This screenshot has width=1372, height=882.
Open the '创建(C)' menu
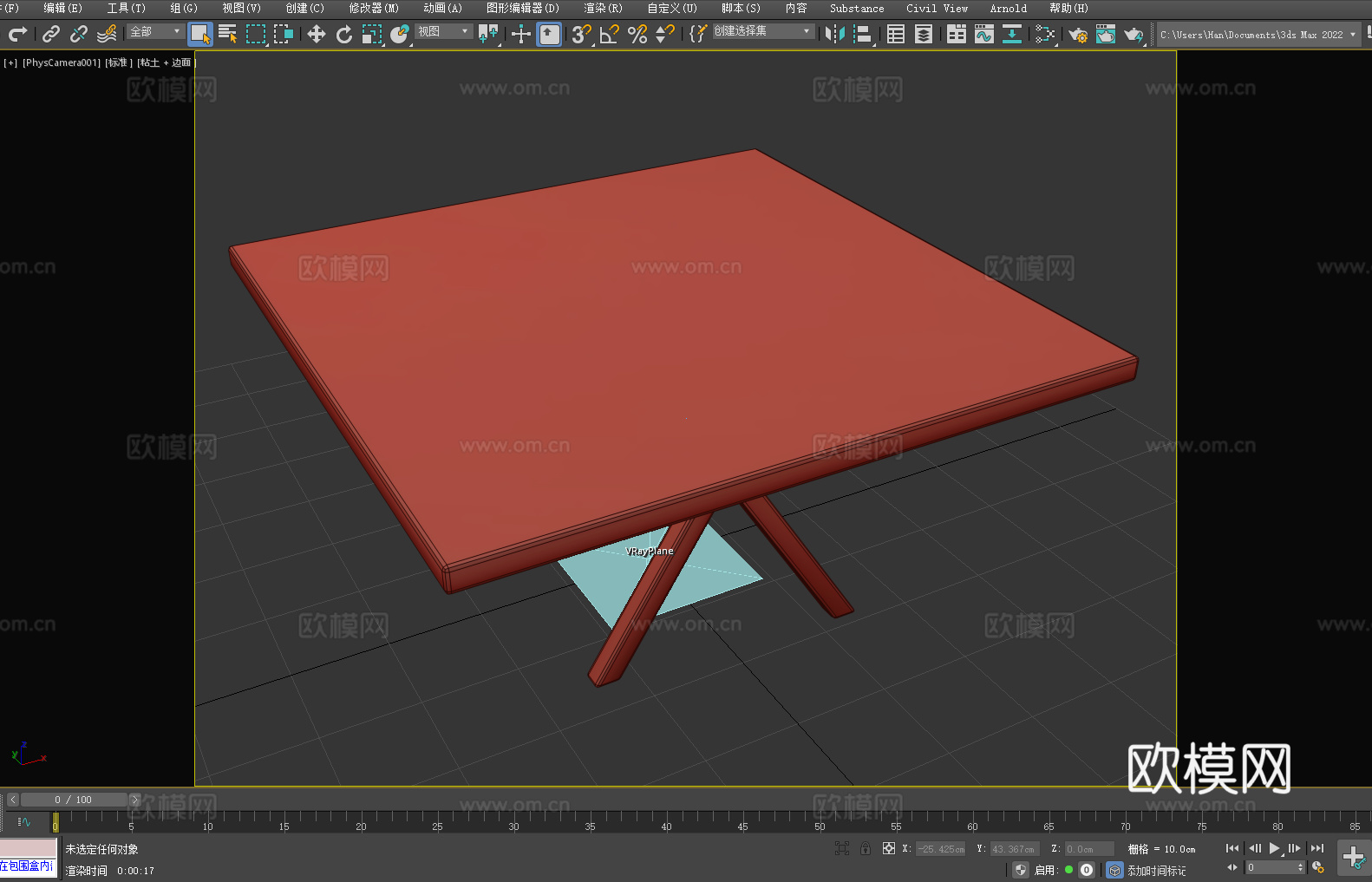click(304, 8)
